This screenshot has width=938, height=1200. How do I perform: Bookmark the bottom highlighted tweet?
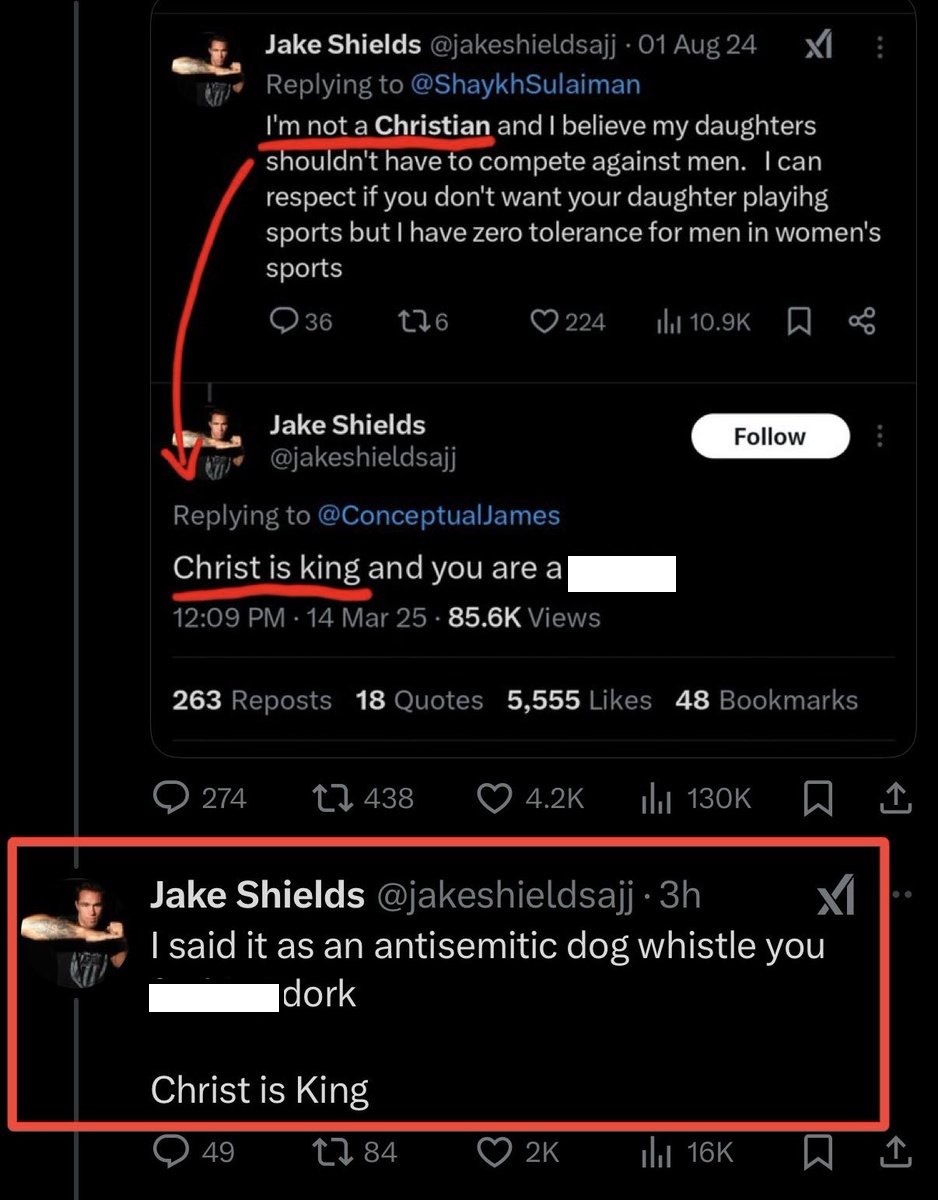tap(818, 1152)
